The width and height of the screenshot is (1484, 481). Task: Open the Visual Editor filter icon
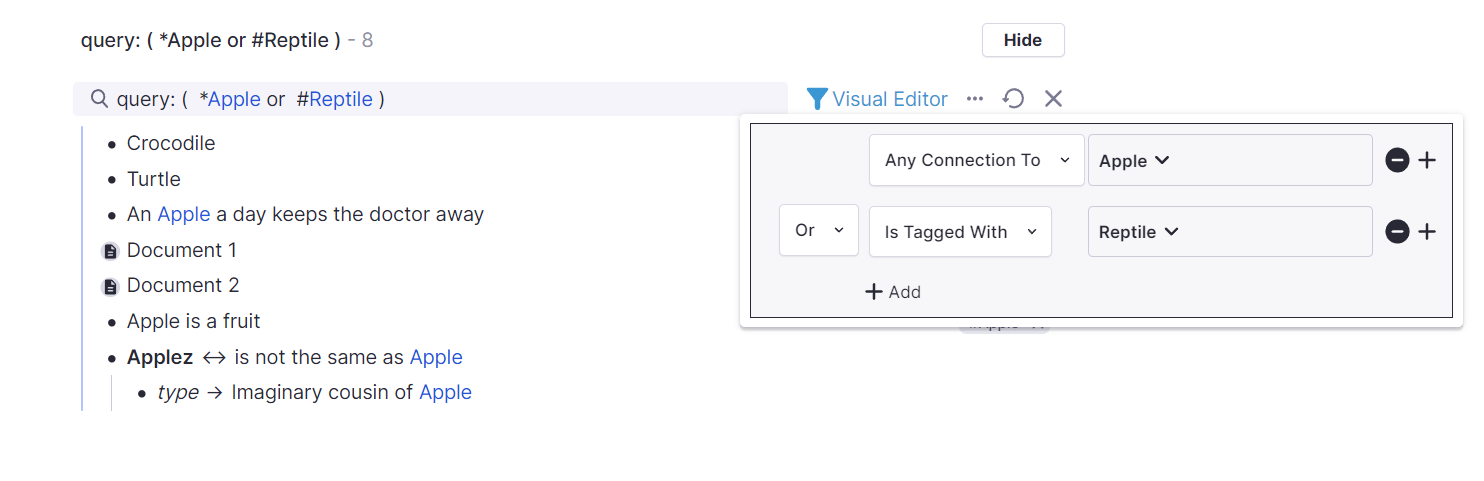point(817,99)
